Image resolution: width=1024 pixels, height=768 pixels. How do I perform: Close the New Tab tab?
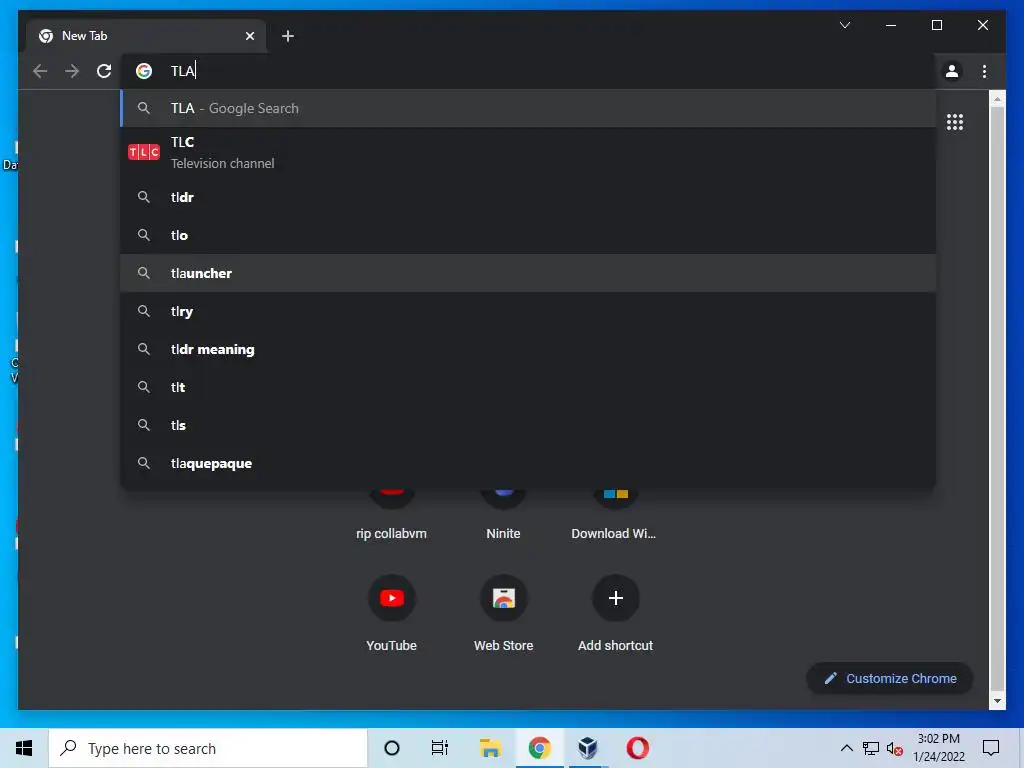(x=249, y=36)
